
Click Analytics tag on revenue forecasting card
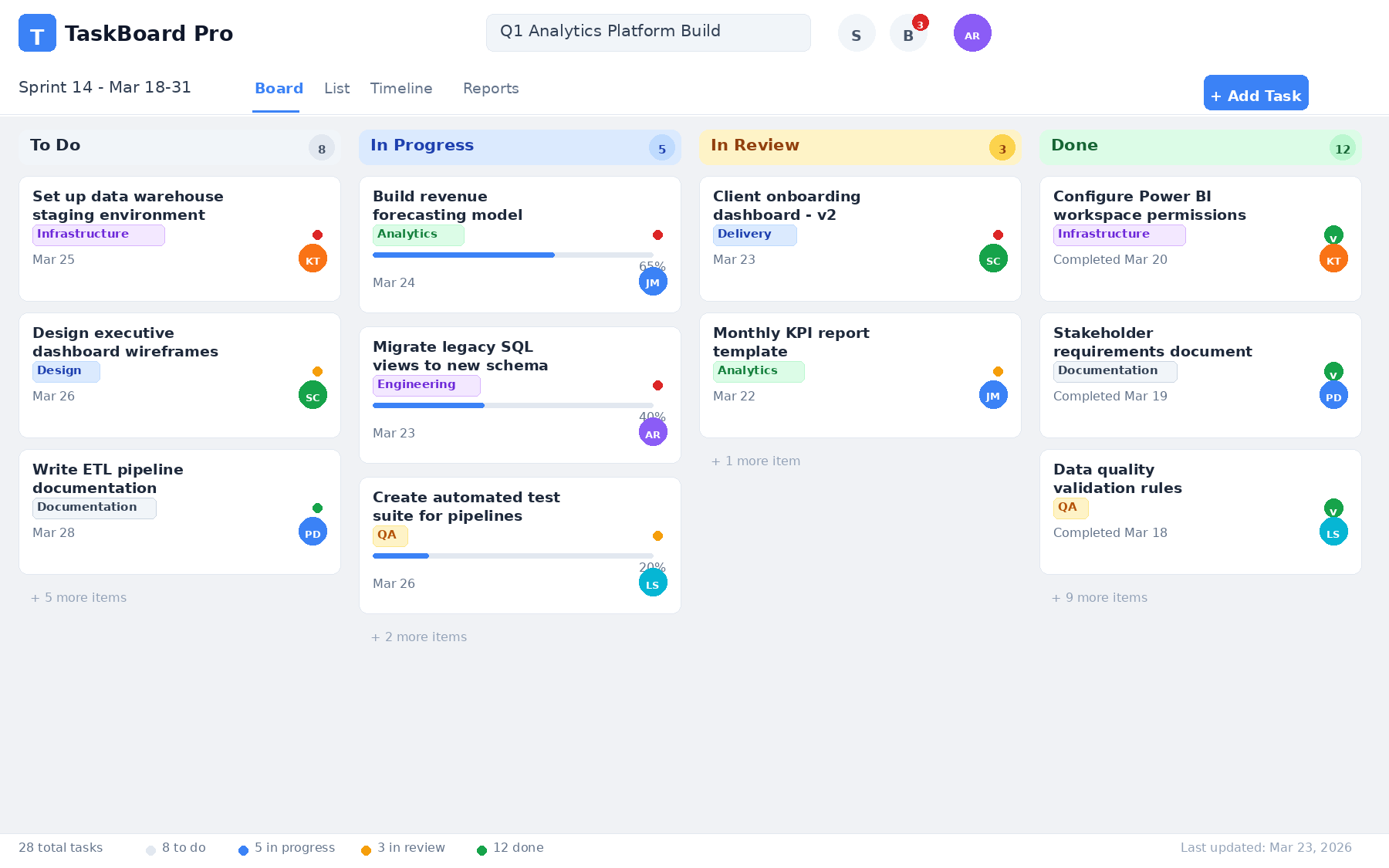[x=418, y=235]
